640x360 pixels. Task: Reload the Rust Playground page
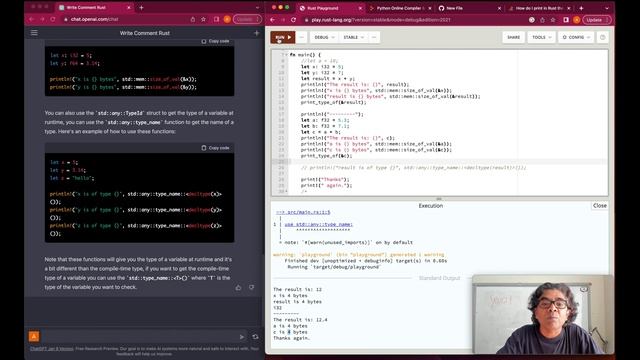[293, 20]
